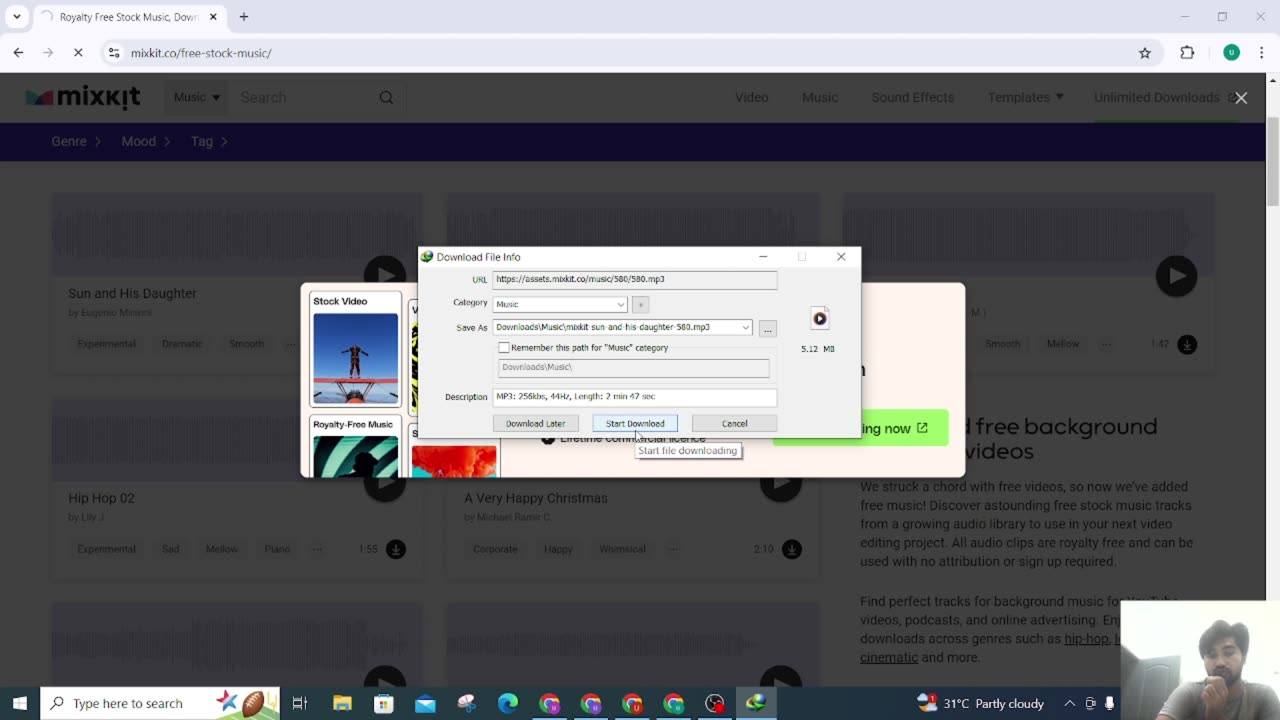This screenshot has width=1280, height=720.
Task: Expand the Tag filter
Action: tap(209, 141)
